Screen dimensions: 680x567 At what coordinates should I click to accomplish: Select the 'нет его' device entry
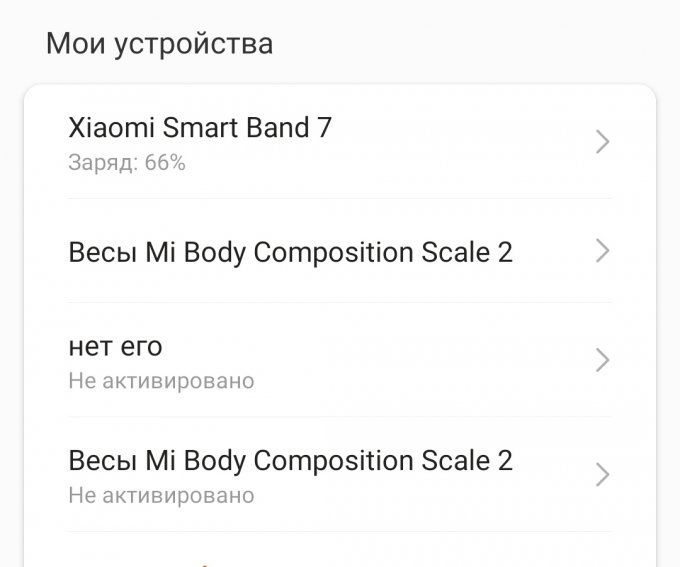click(x=115, y=347)
